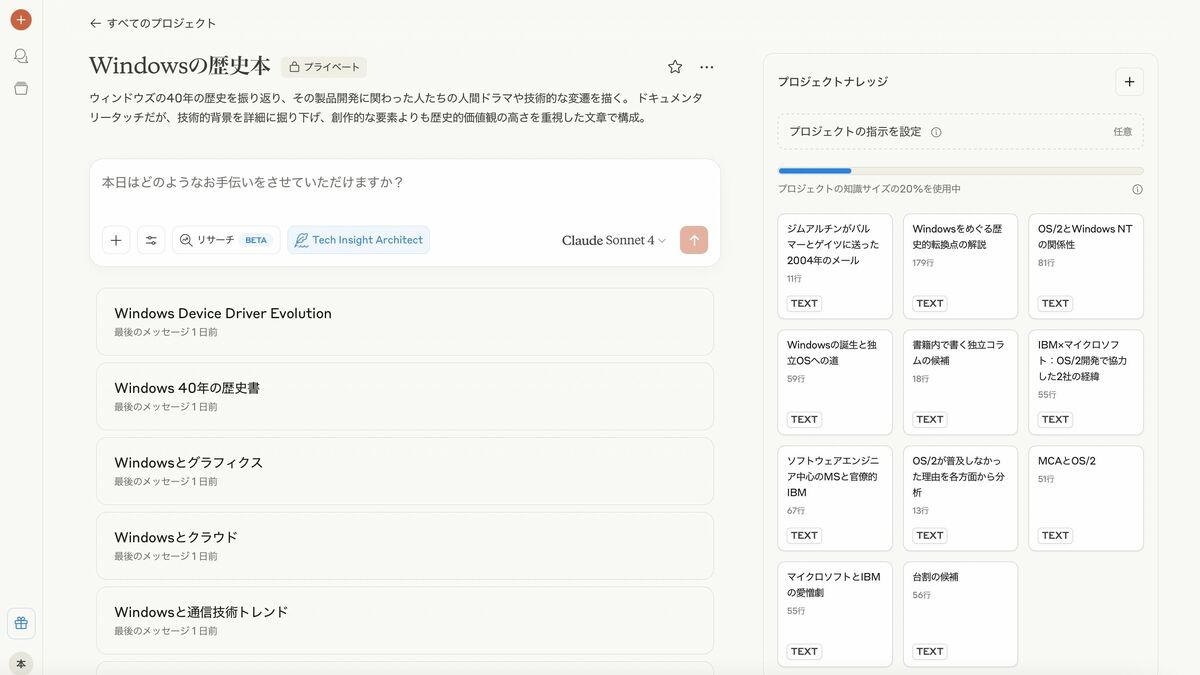Click the knowledge size usage progress bar
This screenshot has height=675, width=1200.
pos(961,171)
